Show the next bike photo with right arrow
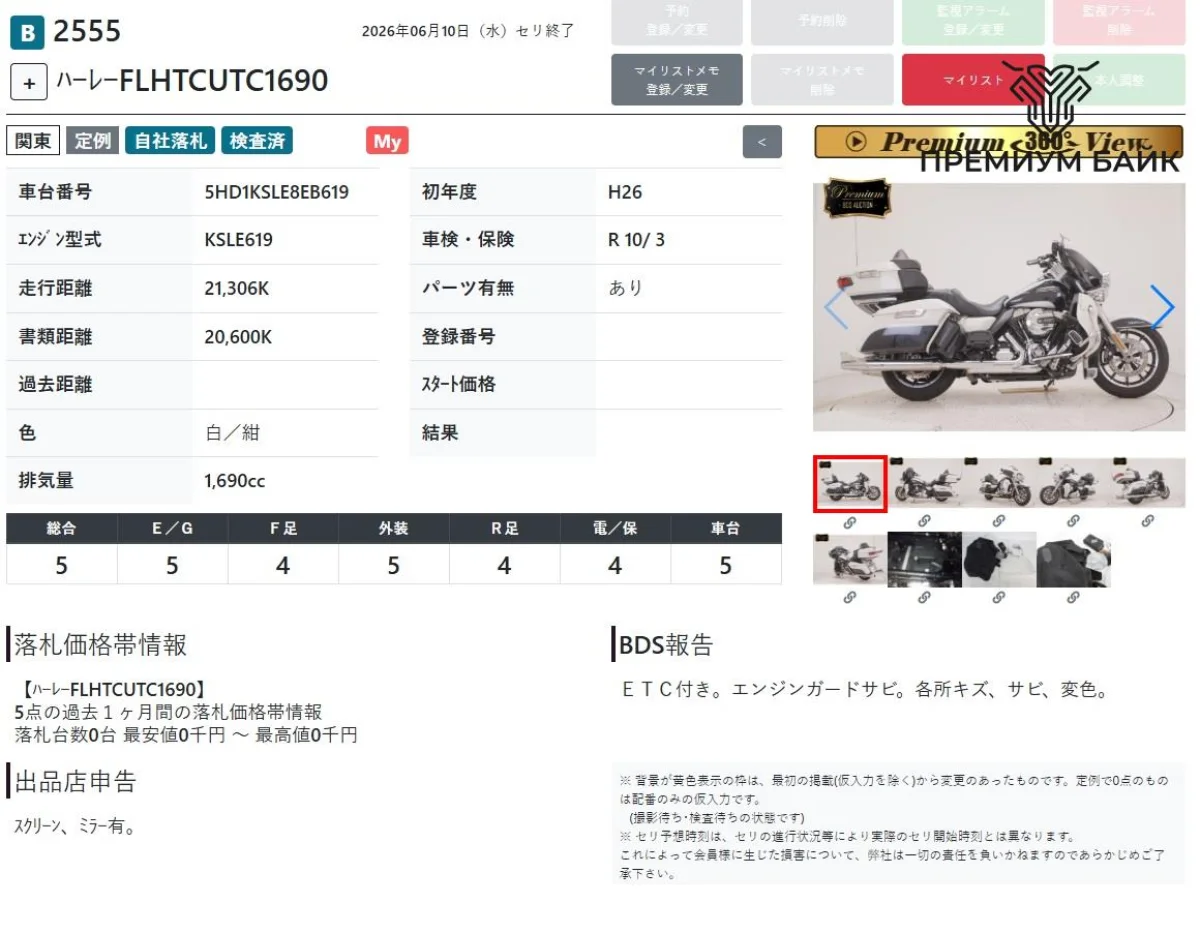 [1161, 307]
